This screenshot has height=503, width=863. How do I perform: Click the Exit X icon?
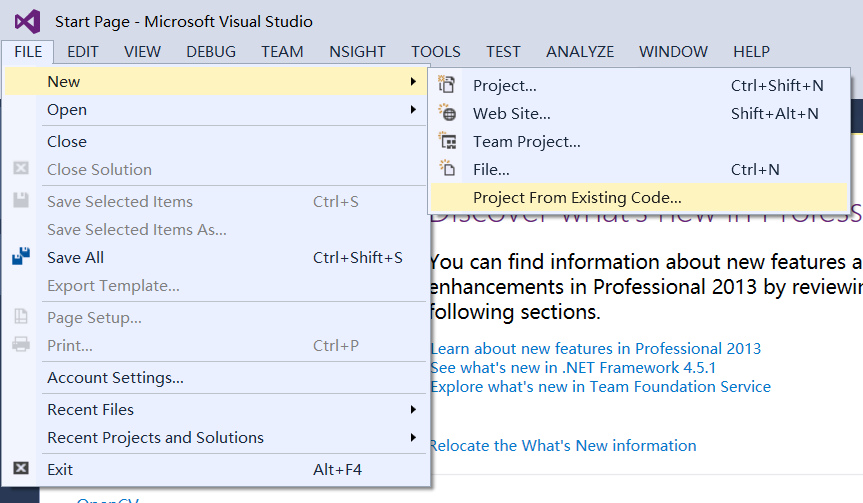pos(21,468)
